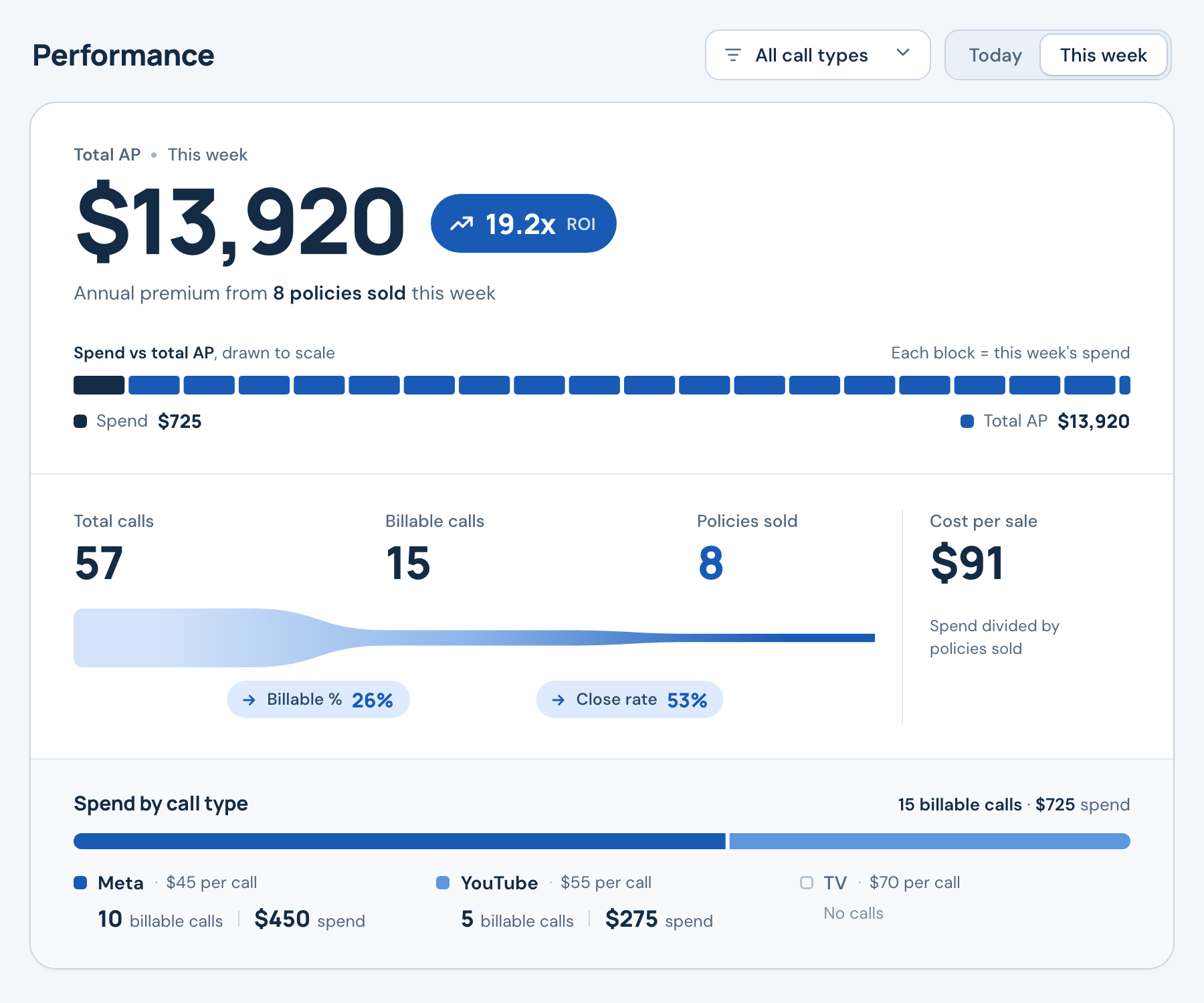The height and width of the screenshot is (1003, 1204).
Task: Click "$55 per call" label
Action: point(606,883)
